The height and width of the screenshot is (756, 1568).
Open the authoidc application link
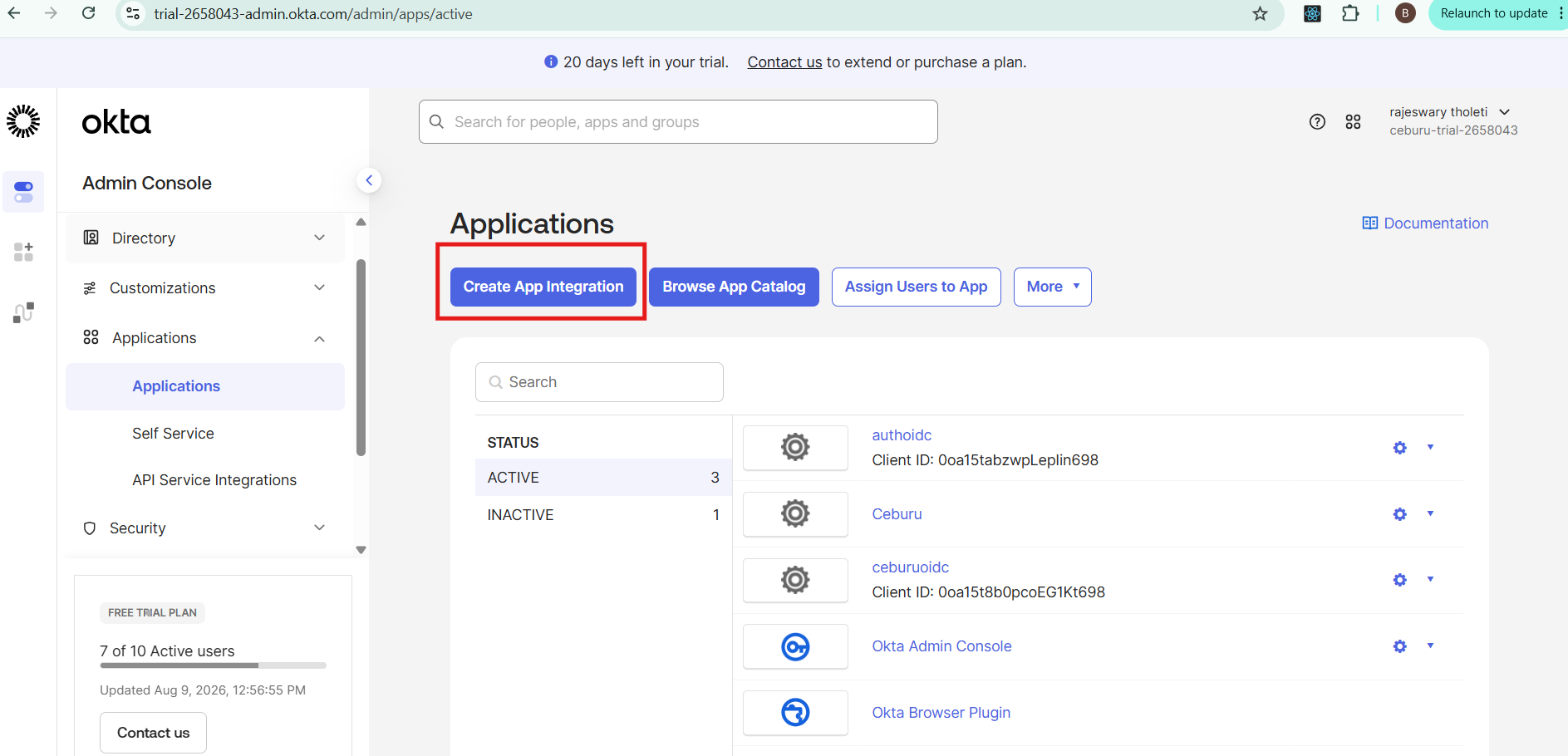[x=902, y=435]
